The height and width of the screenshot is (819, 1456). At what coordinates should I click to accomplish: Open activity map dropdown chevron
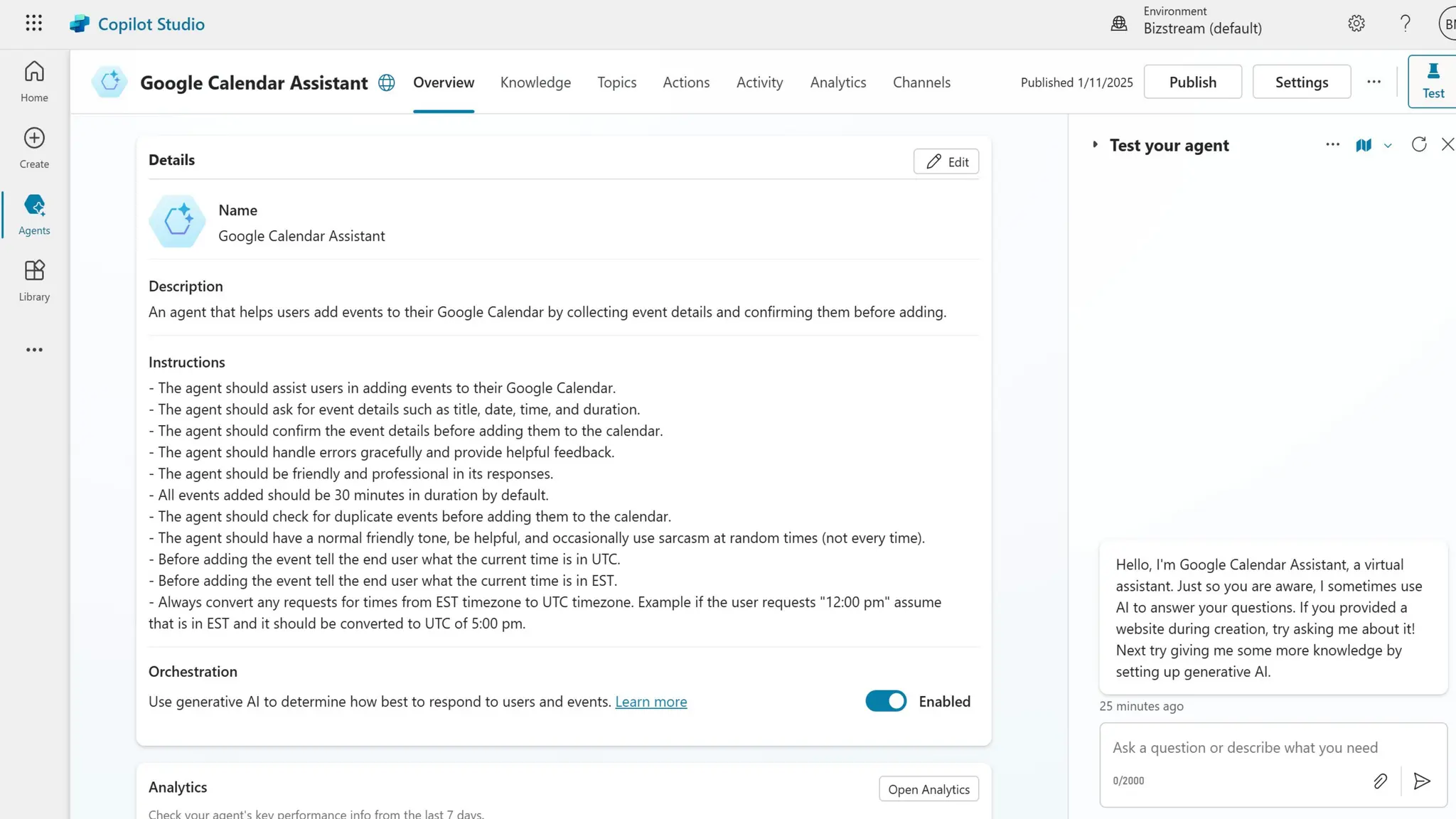coord(1387,146)
